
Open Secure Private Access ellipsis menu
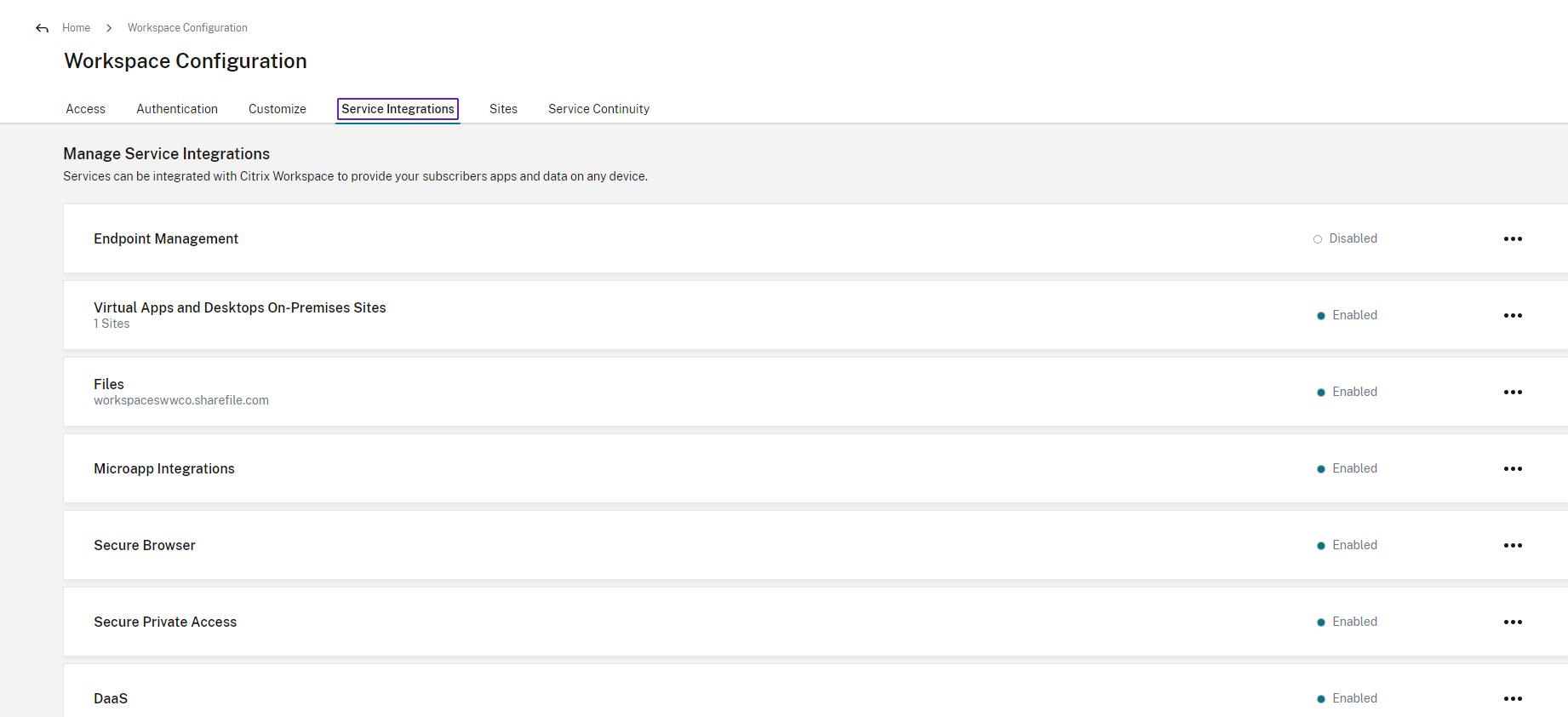coord(1513,622)
